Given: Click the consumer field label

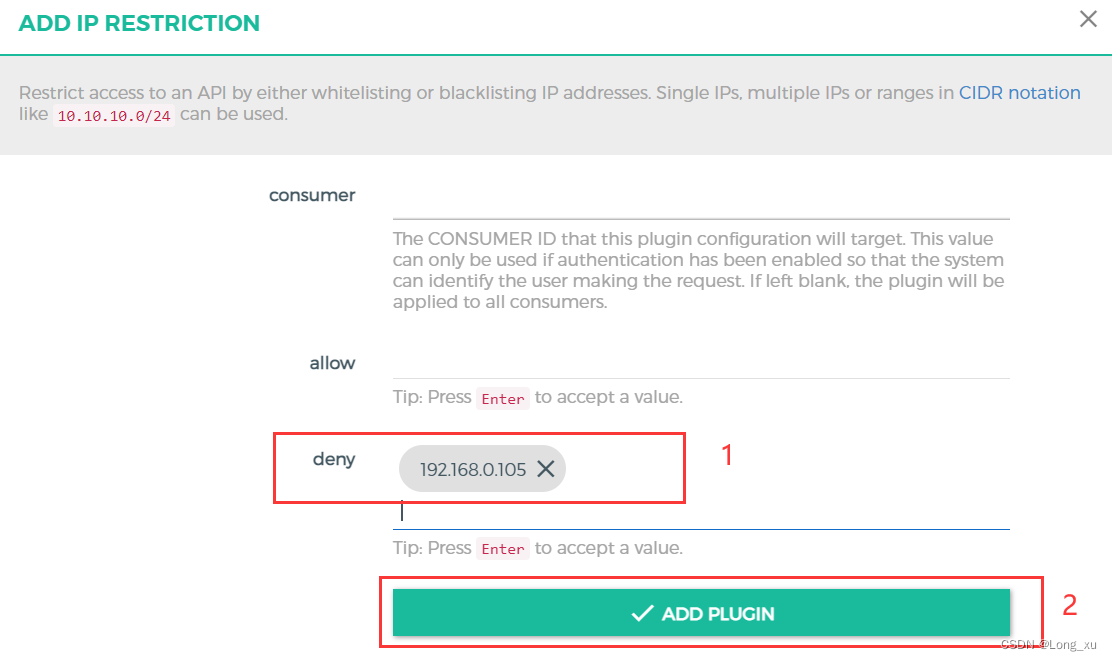Looking at the screenshot, I should click(312, 195).
